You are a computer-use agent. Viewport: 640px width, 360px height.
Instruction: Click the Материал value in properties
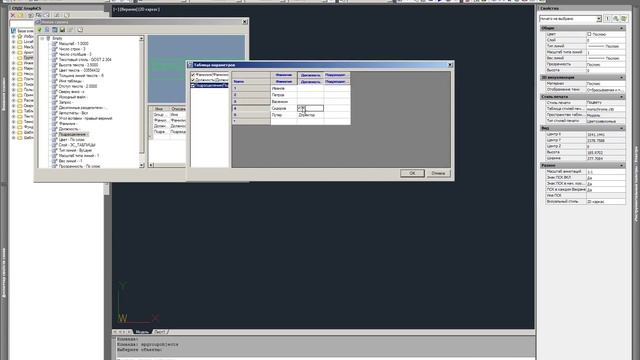click(606, 84)
